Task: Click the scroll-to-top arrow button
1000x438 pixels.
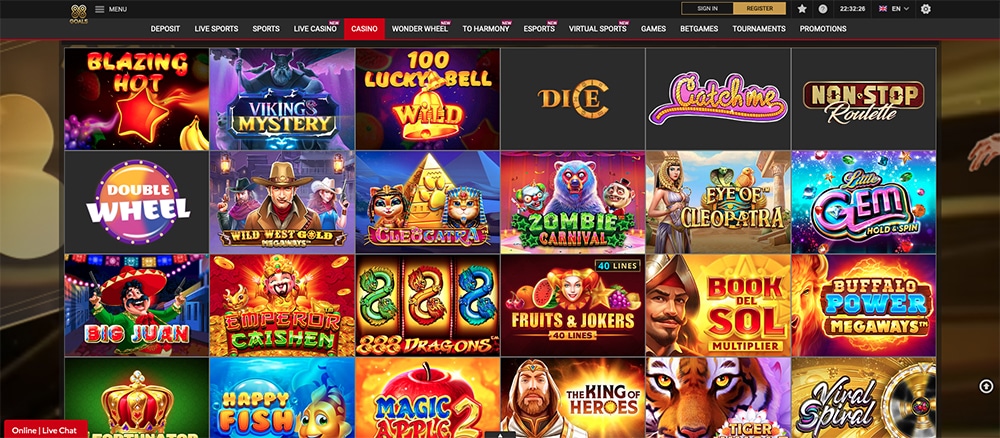Action: click(x=986, y=386)
